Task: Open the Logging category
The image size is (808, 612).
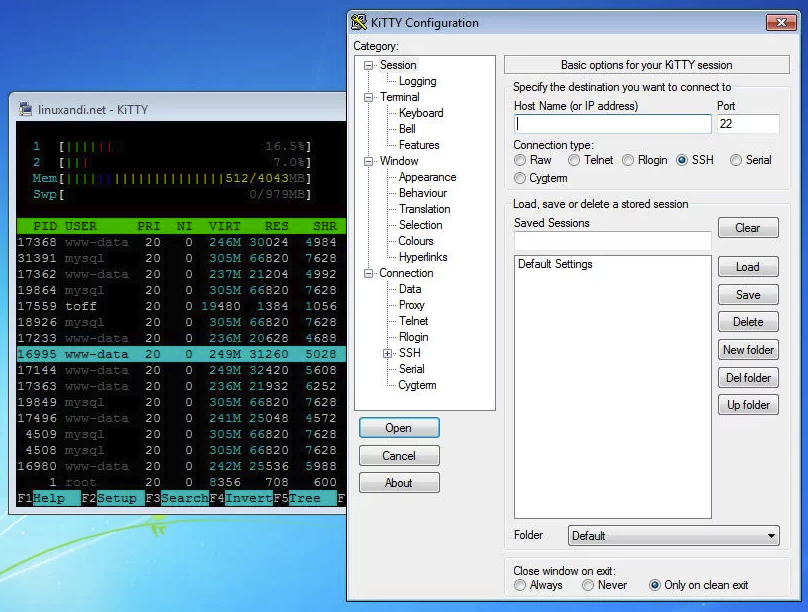Action: [x=417, y=81]
